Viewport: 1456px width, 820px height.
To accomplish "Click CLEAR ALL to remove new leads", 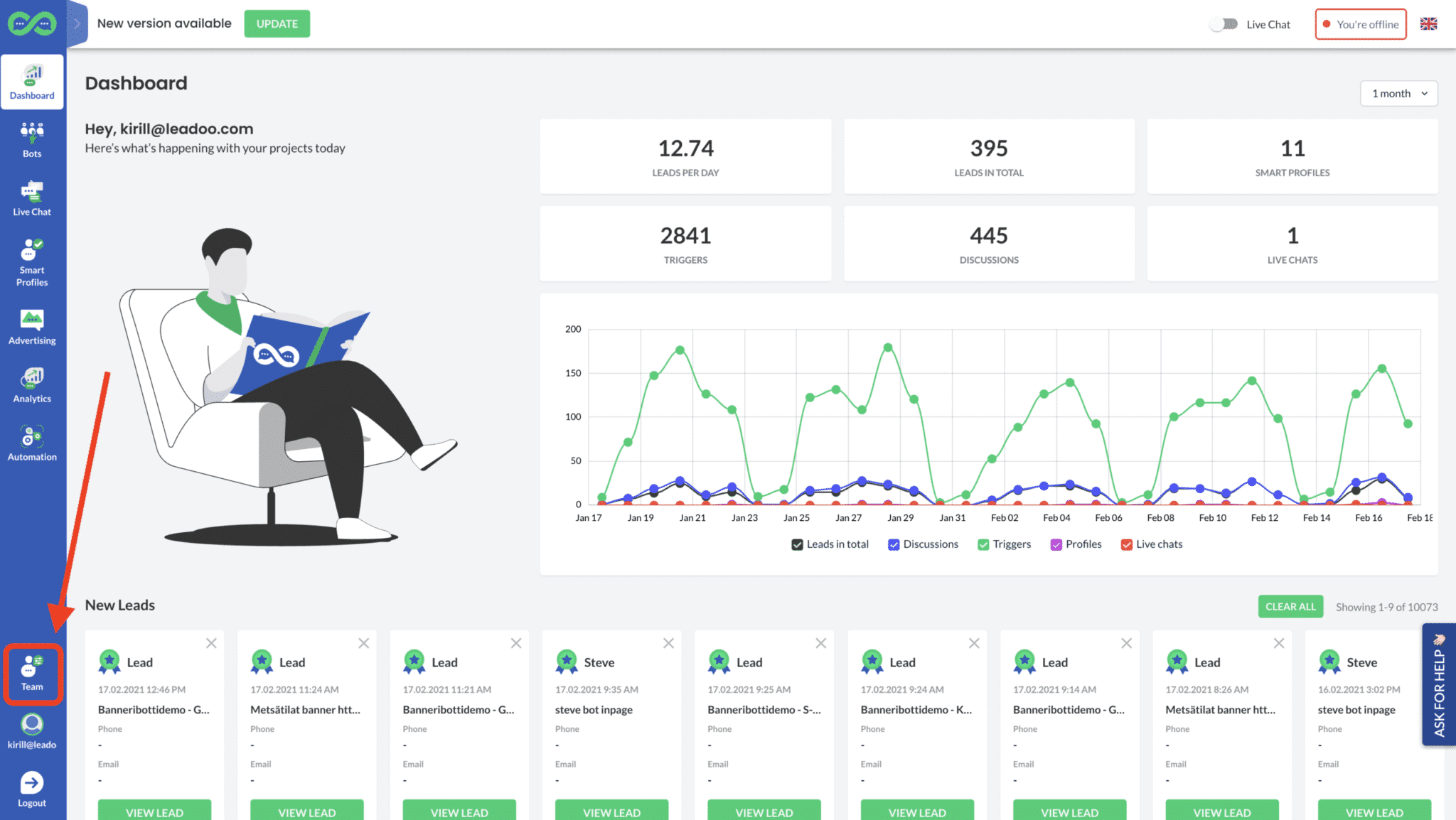I will (x=1290, y=606).
